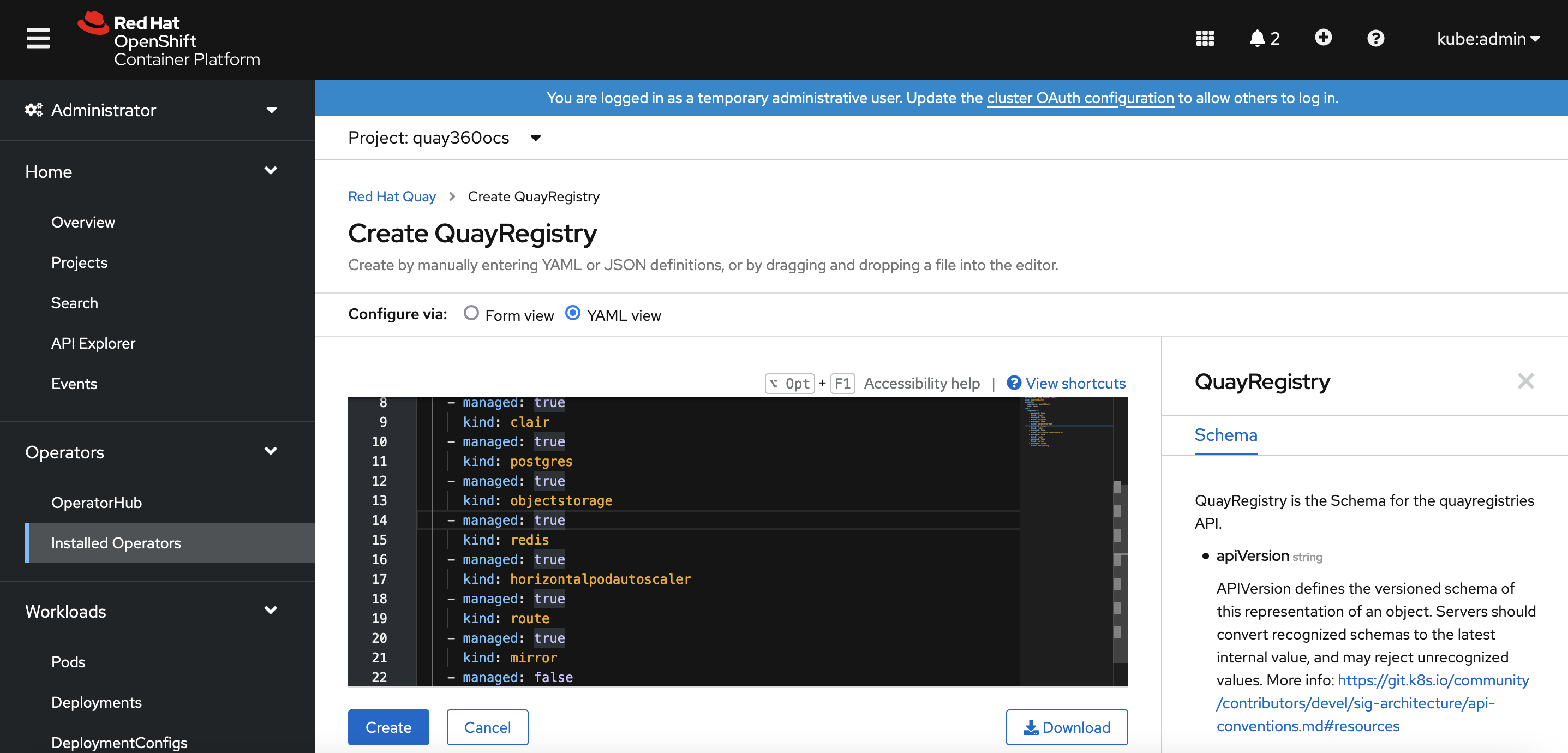
Task: Open the help question mark menu
Action: pyautogui.click(x=1375, y=38)
